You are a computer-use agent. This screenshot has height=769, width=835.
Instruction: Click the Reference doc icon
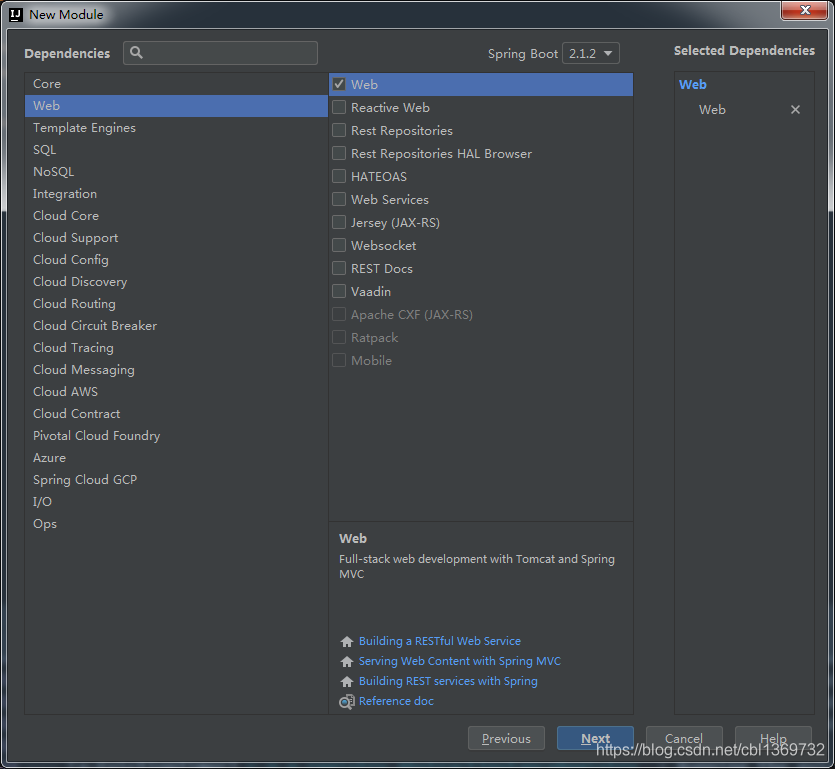click(347, 702)
